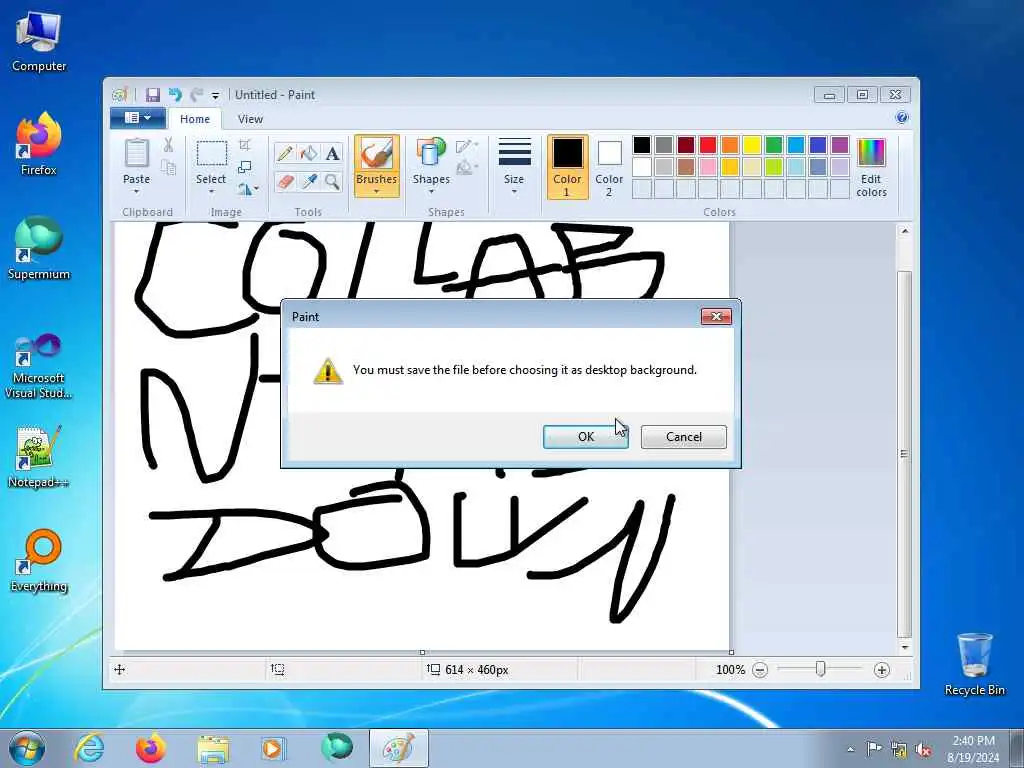Click the Brushes tool icon
The width and height of the screenshot is (1024, 768).
376,154
